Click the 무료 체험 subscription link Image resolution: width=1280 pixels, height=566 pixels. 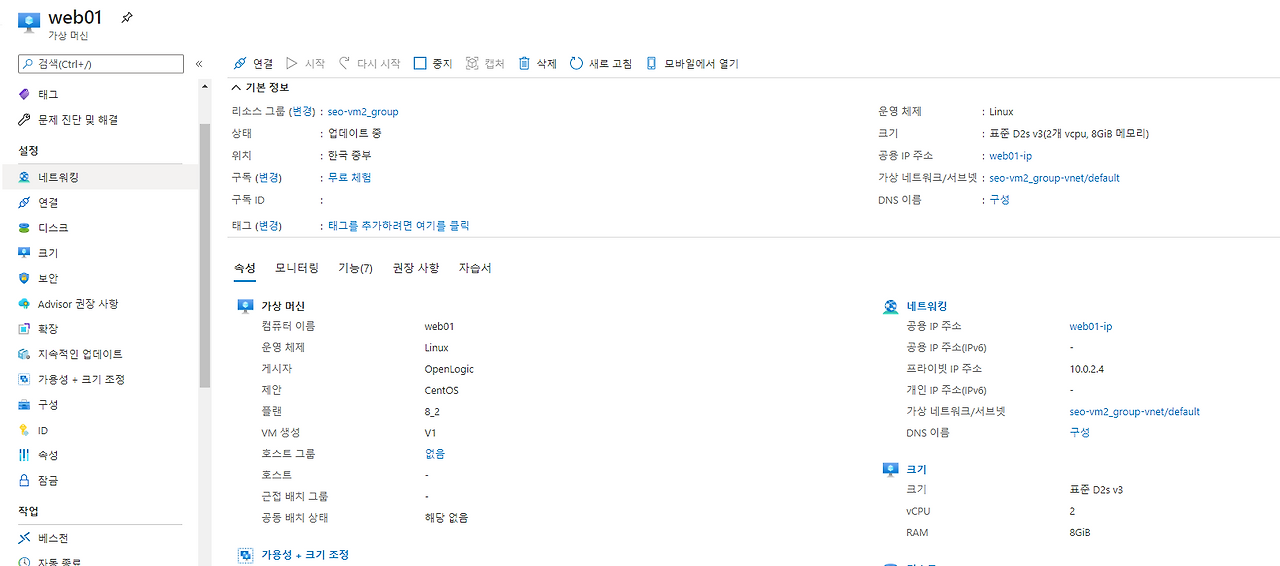pos(350,177)
